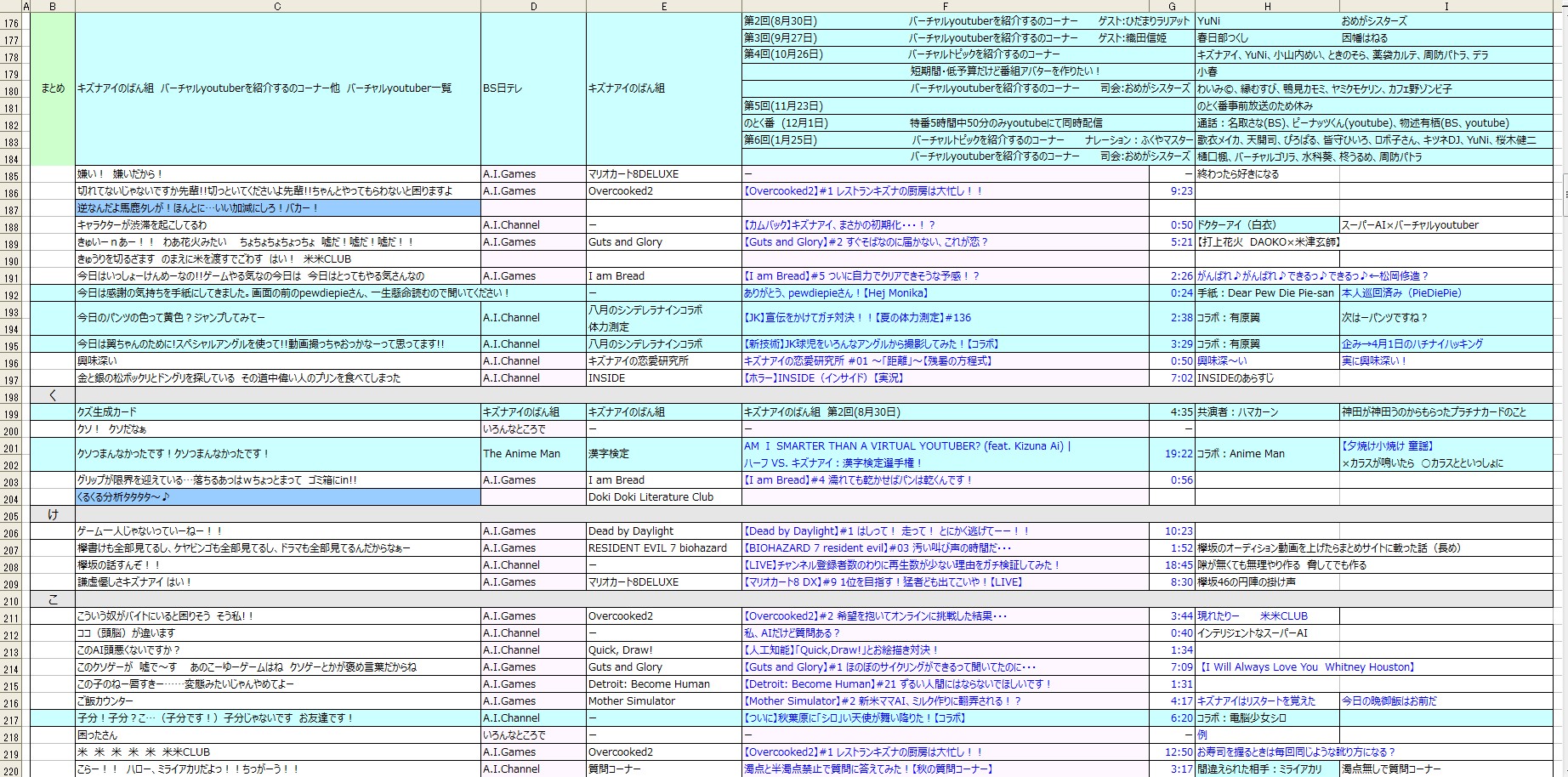This screenshot has width=1568, height=777.
Task: Select timestamp cell 19:22
Action: pyautogui.click(x=1172, y=454)
